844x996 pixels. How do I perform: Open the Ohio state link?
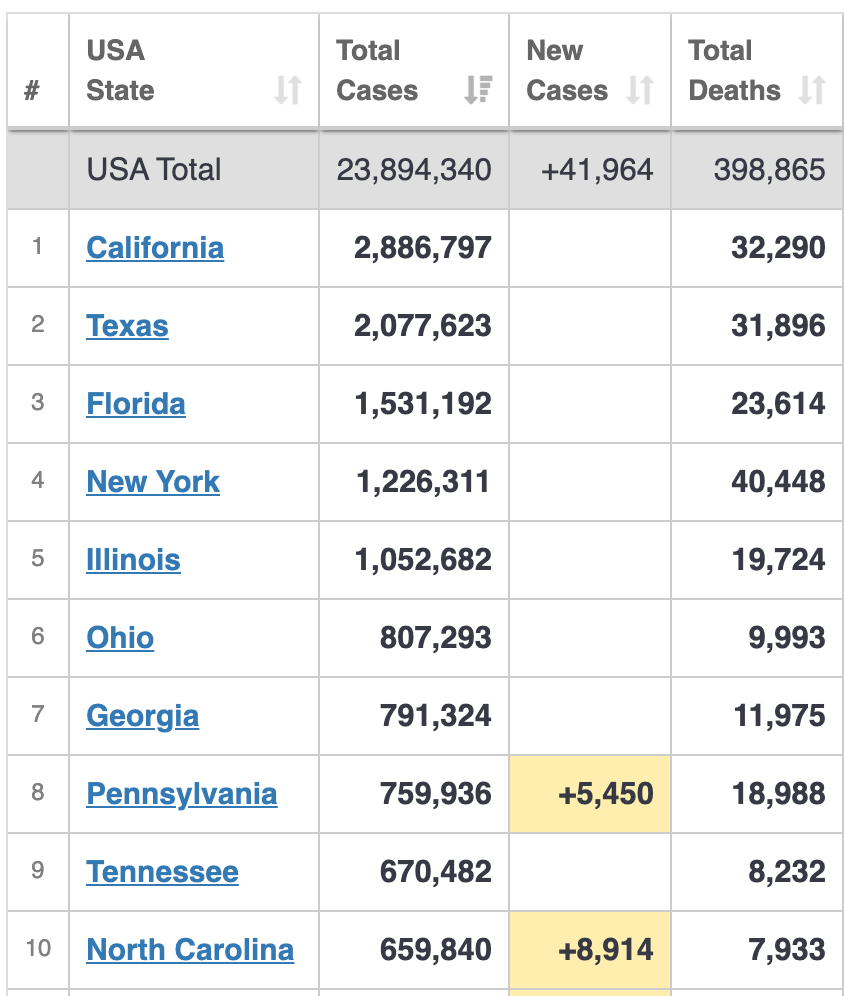click(120, 638)
